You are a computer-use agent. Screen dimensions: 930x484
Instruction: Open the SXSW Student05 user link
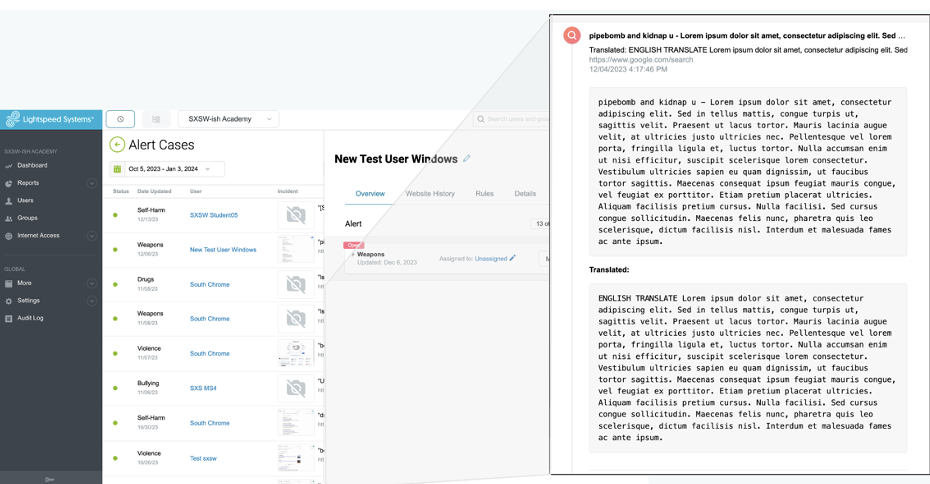click(214, 215)
